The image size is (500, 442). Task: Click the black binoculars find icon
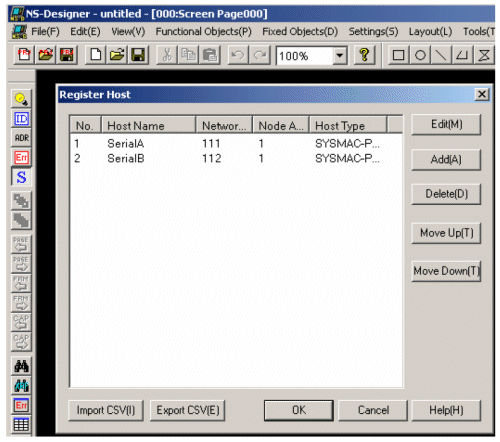pos(22,366)
